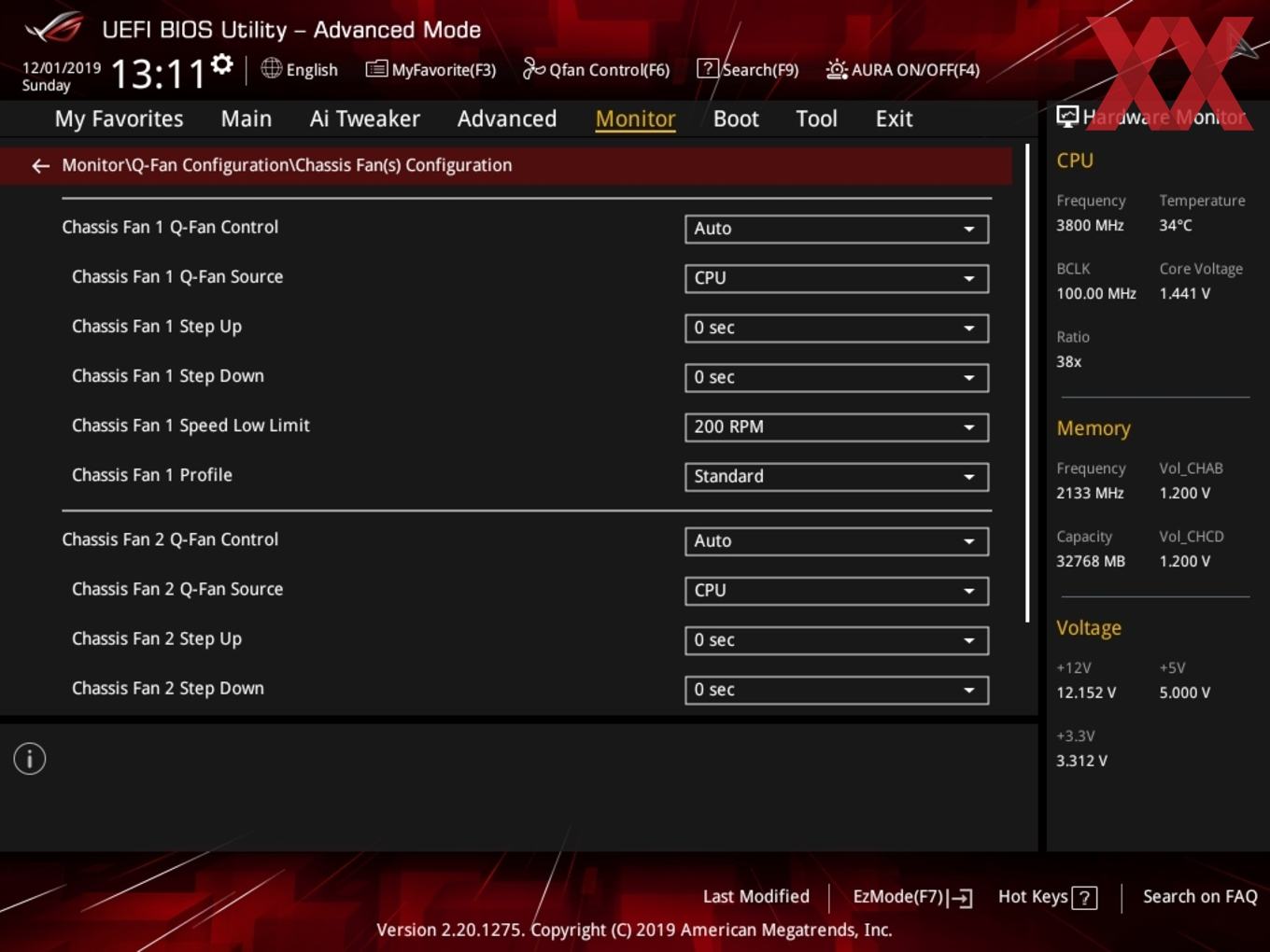The height and width of the screenshot is (952, 1270).
Task: Click the memory capacity value 32768 MB
Action: point(1090,561)
